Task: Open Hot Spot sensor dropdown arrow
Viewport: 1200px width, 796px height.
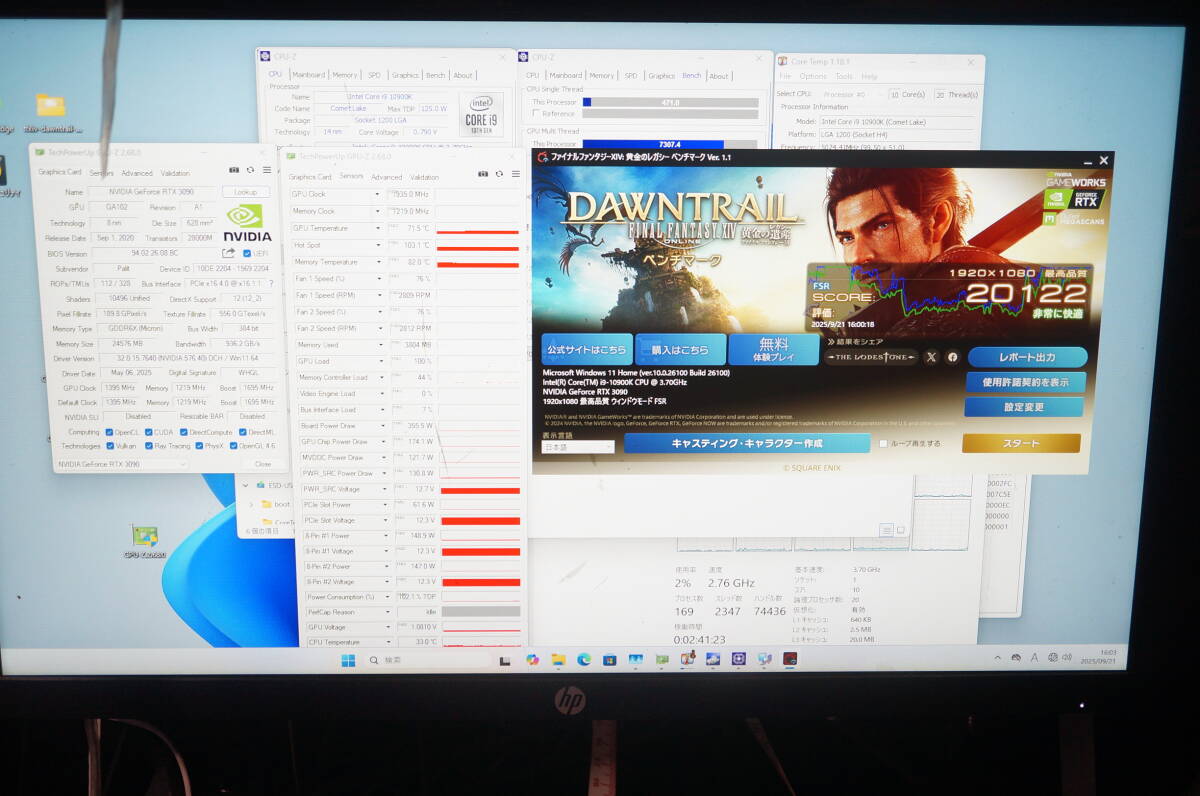Action: click(x=377, y=245)
